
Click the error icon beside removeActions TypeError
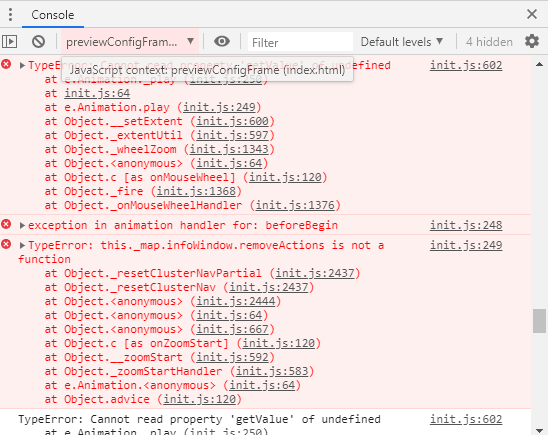coord(6,244)
